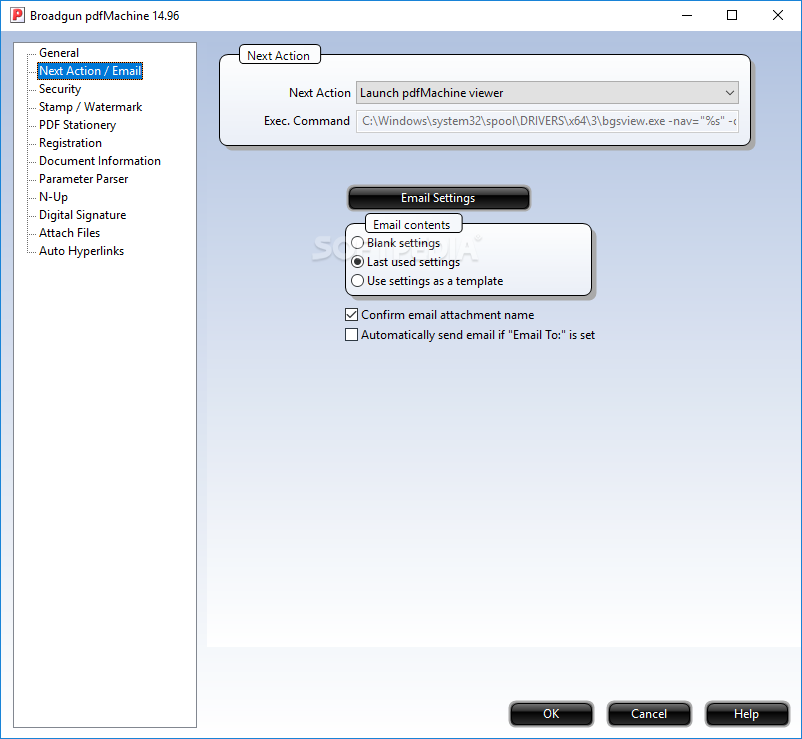Open Email Settings dialog
Viewport: 802px width, 739px height.
pos(438,198)
